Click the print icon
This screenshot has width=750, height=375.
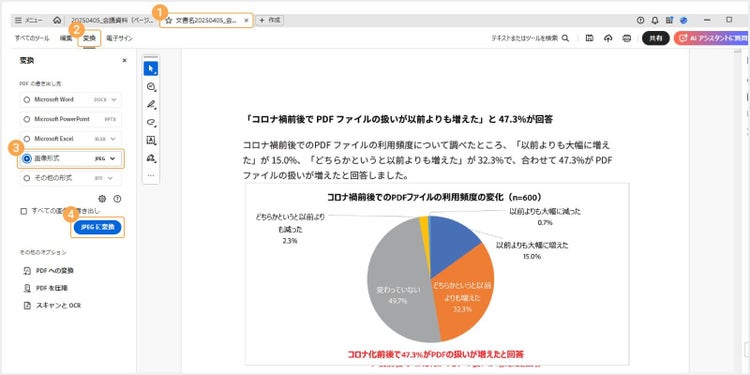627,38
